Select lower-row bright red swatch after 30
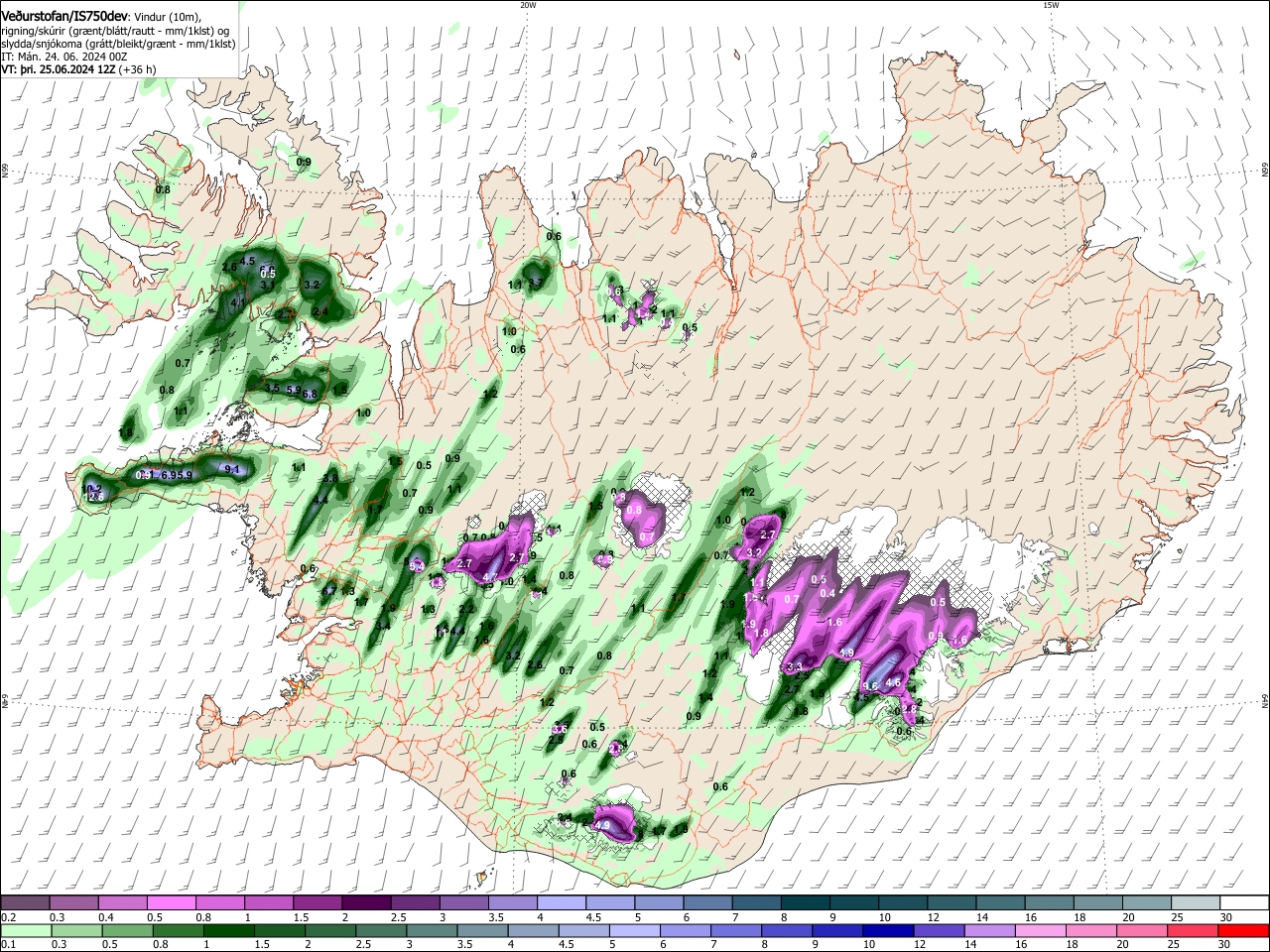This screenshot has width=1270, height=952. tap(1244, 930)
